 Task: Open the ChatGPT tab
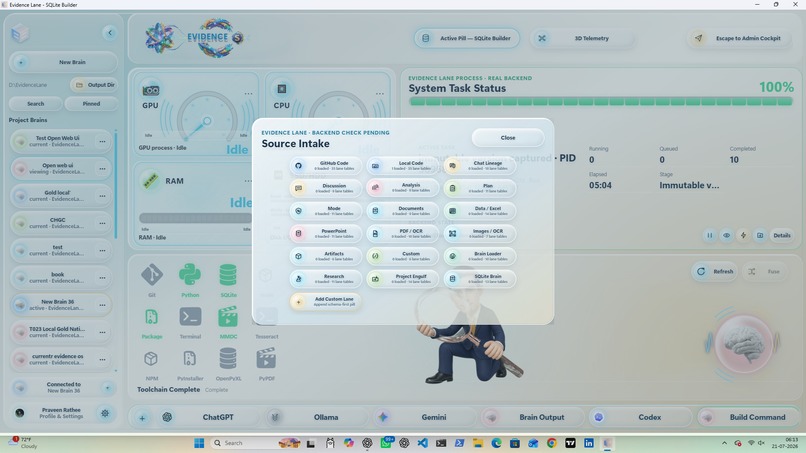(208, 418)
